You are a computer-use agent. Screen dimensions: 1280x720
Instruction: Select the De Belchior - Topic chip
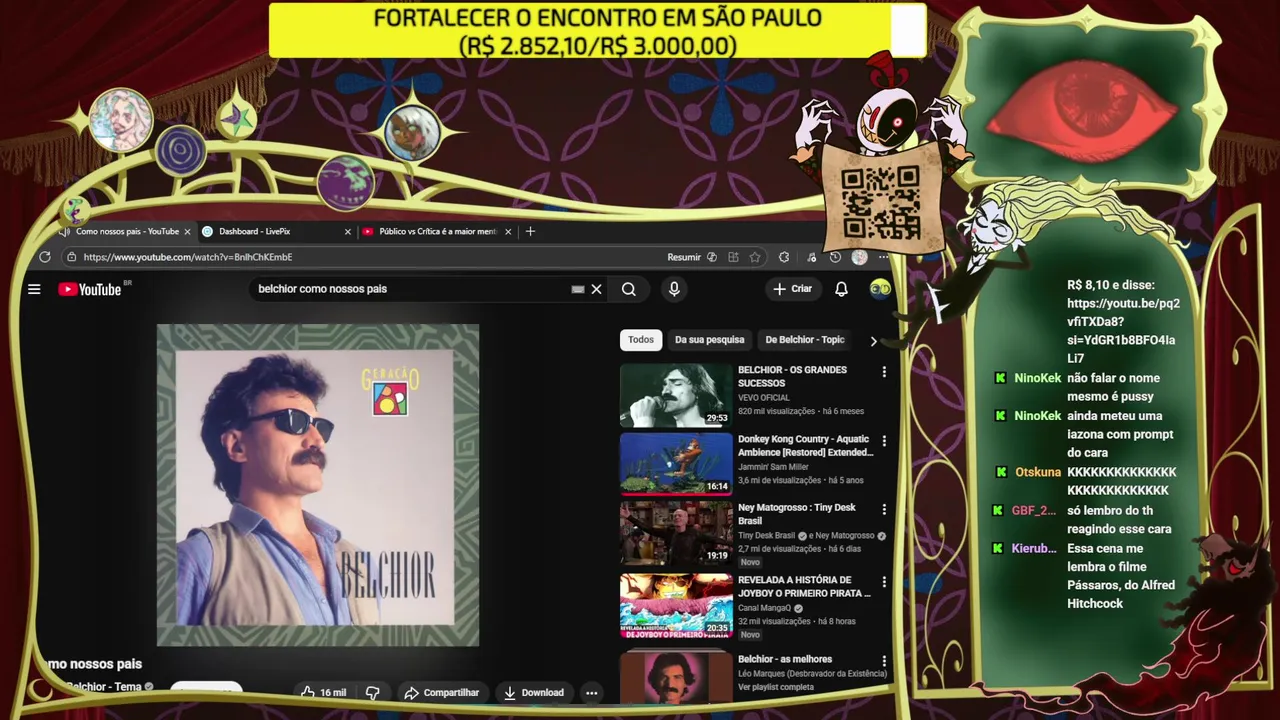[805, 340]
